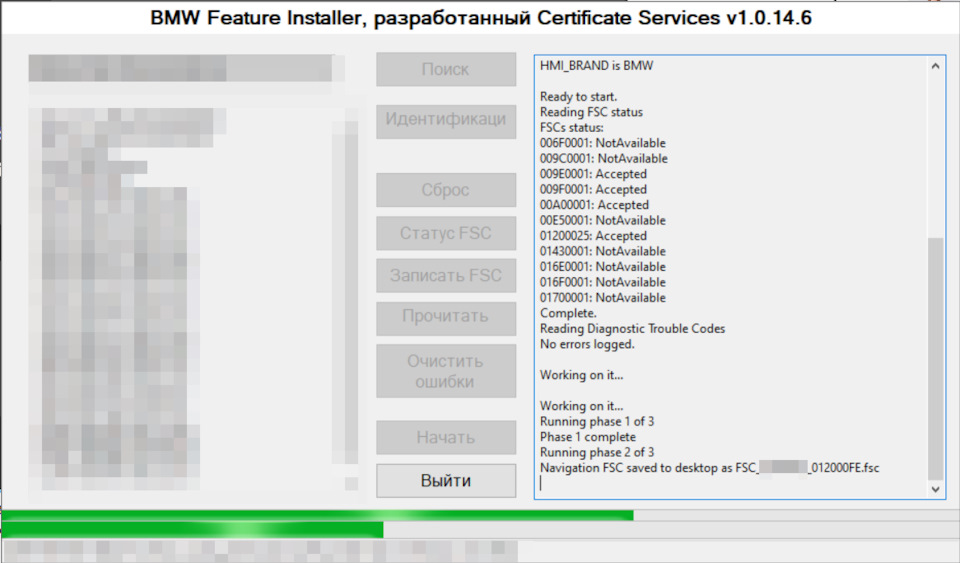Image resolution: width=960 pixels, height=563 pixels.
Task: Click the '00E50001: NotAvailable' entry
Action: click(x=602, y=220)
